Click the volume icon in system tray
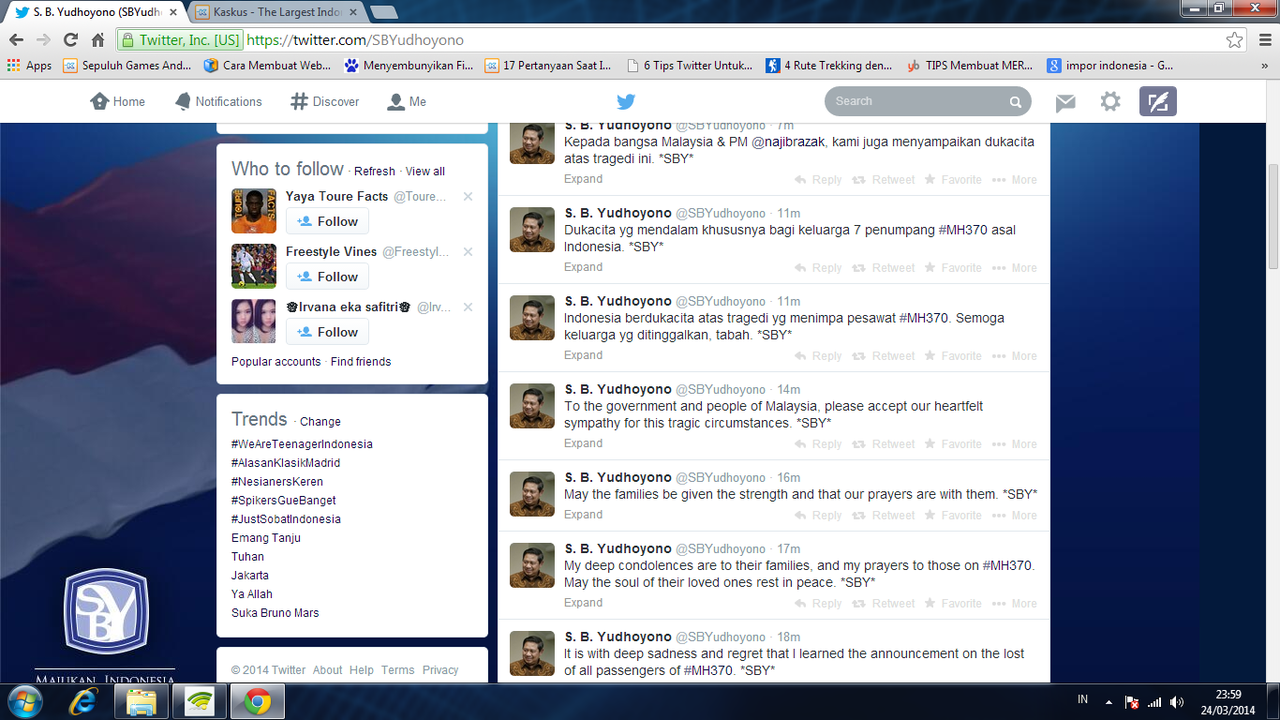Screen dimensions: 1280x720 coord(1177,702)
